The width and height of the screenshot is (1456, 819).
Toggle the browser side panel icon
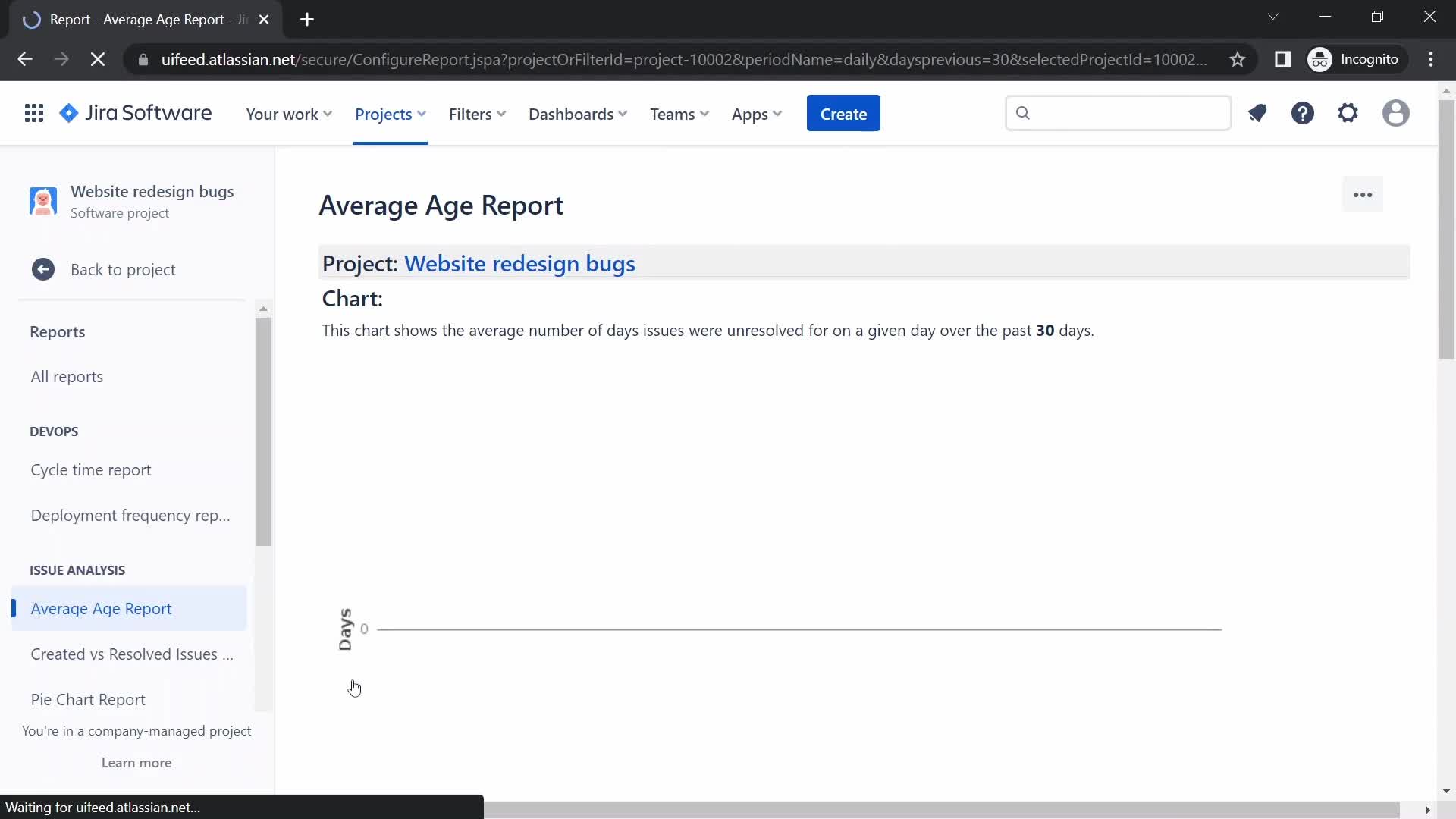pos(1283,59)
